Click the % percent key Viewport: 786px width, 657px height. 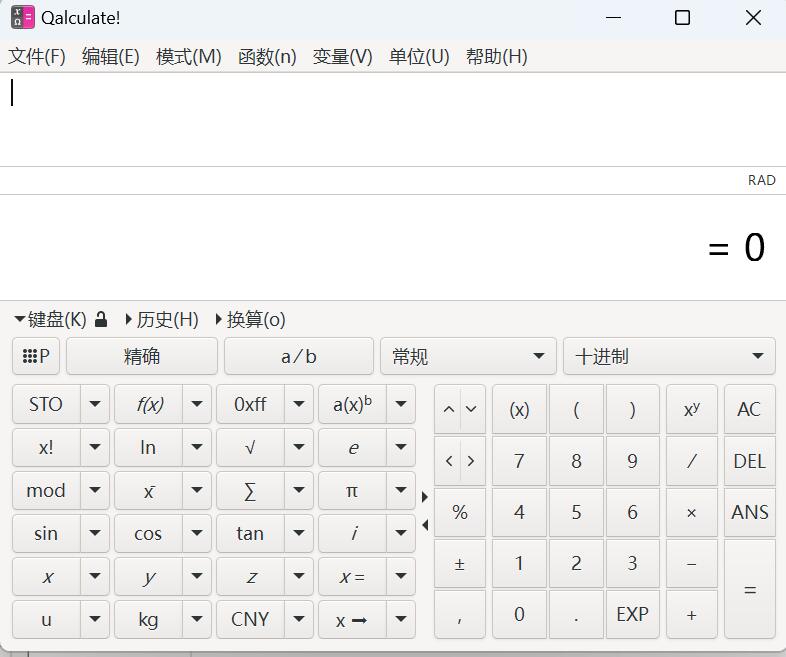tap(460, 512)
